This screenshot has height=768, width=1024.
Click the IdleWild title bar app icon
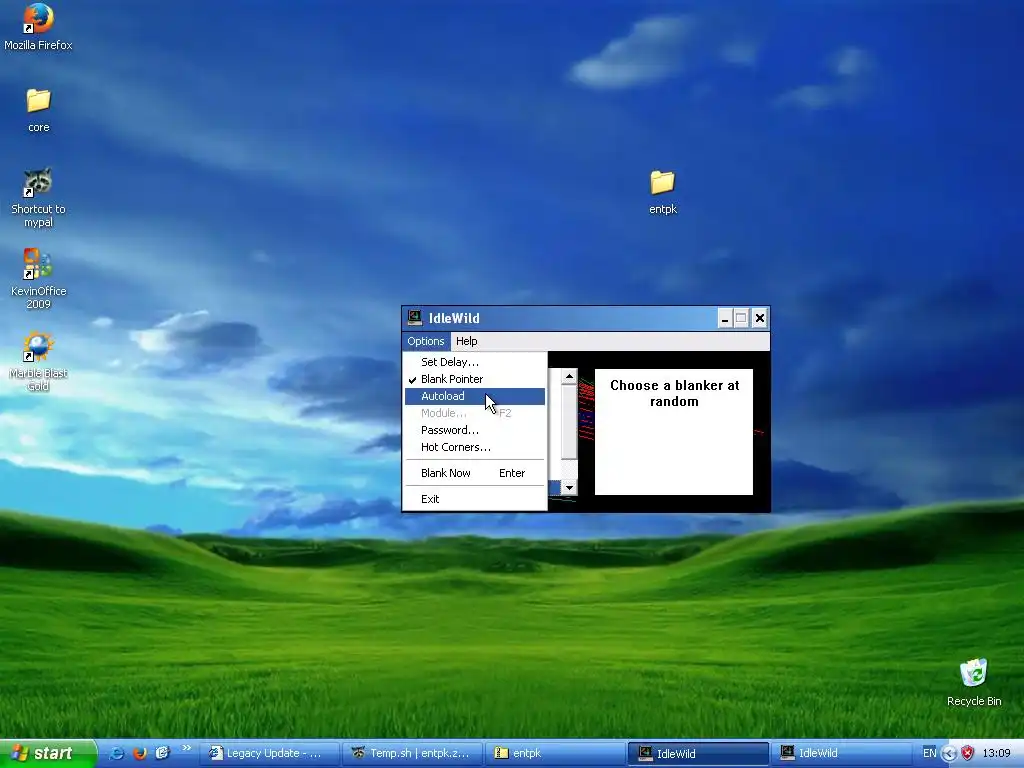click(x=415, y=318)
